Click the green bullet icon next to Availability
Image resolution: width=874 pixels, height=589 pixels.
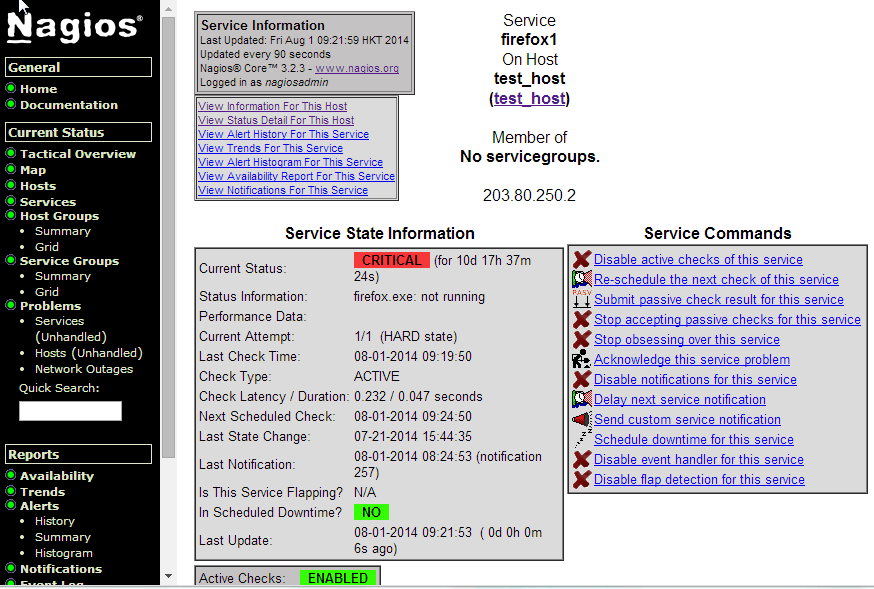(x=11, y=475)
